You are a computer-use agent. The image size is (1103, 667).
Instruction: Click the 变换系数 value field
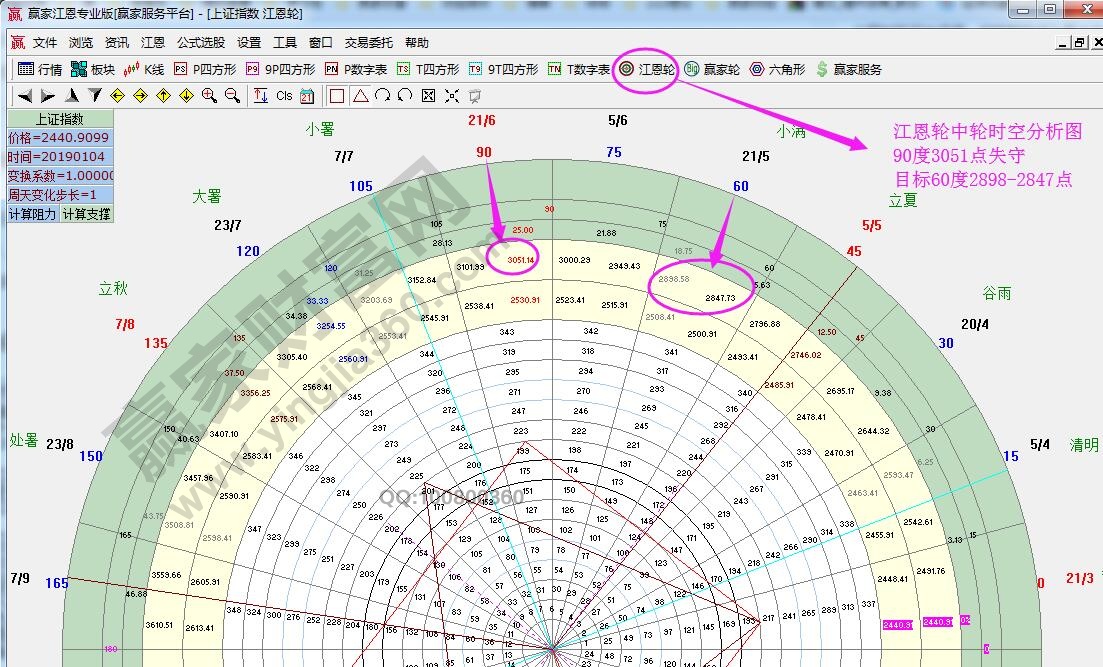[60, 176]
